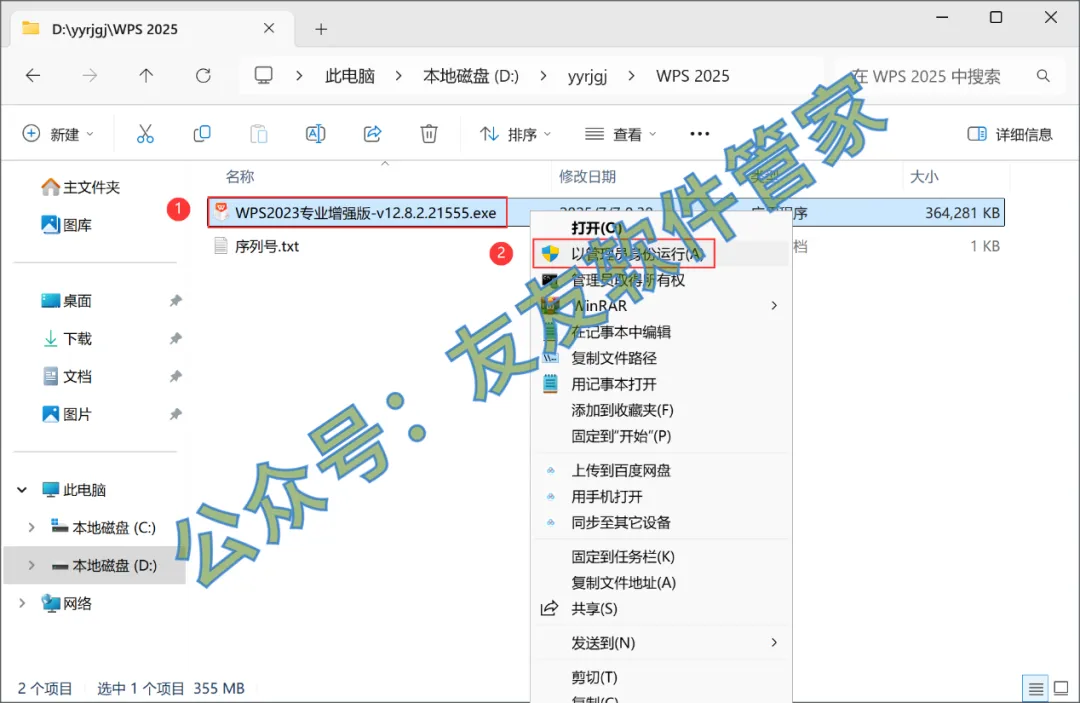Choose 在记事本中编辑 in context menu
This screenshot has width=1080, height=703.
click(x=661, y=332)
